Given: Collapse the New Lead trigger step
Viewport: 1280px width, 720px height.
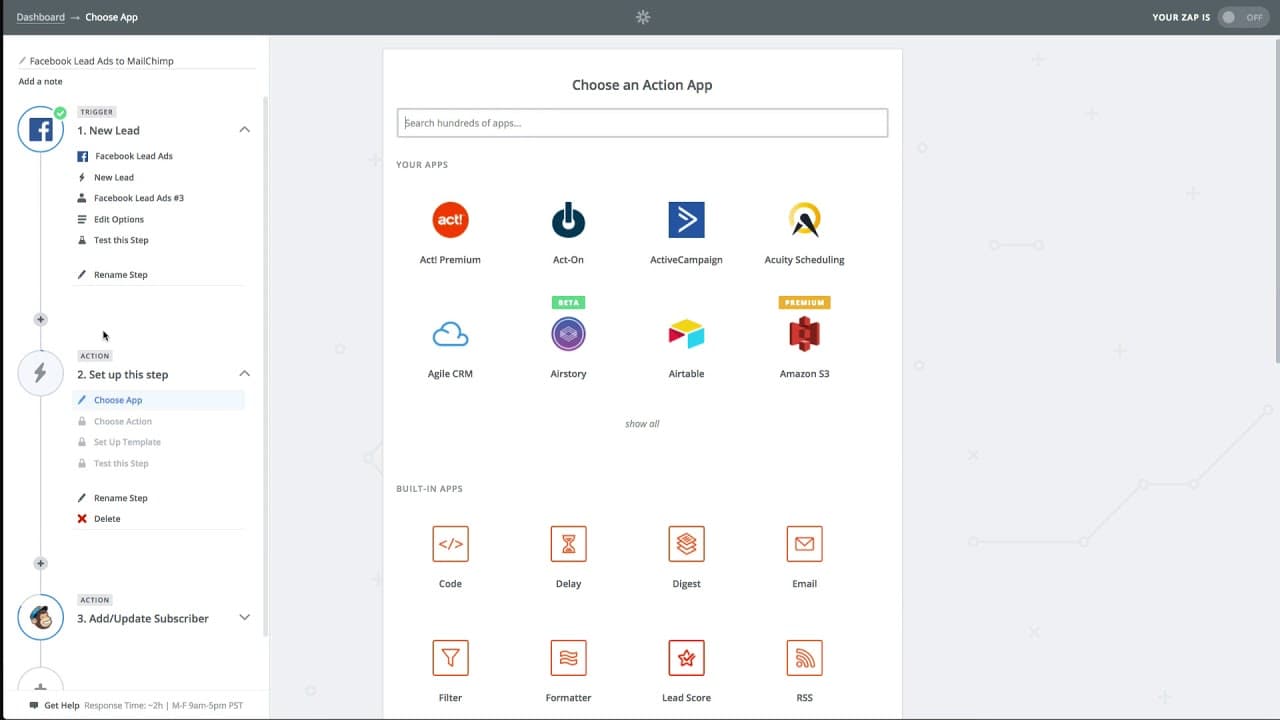Looking at the screenshot, I should (x=244, y=129).
